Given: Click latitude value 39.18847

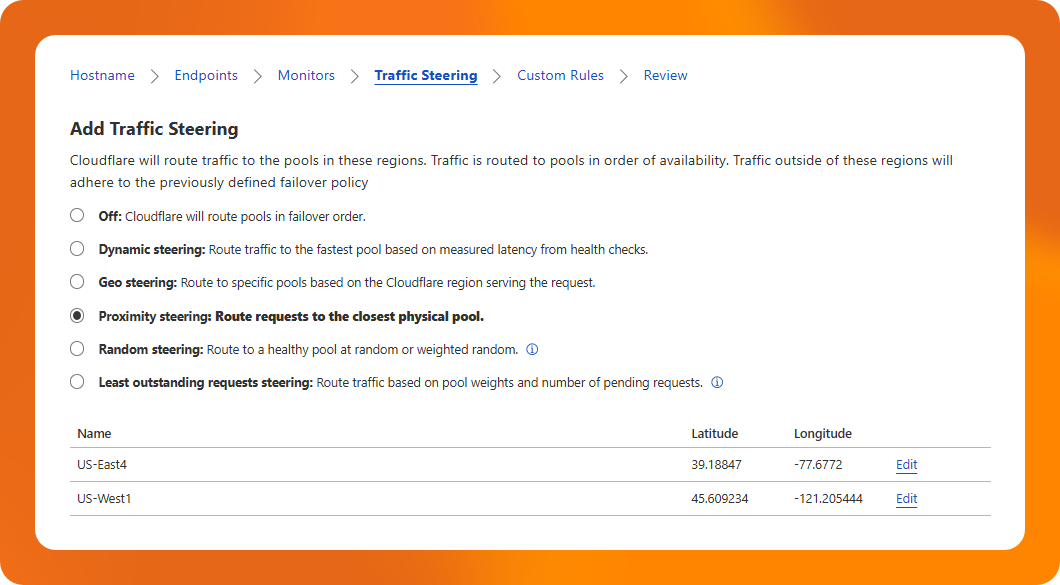Looking at the screenshot, I should tap(717, 465).
